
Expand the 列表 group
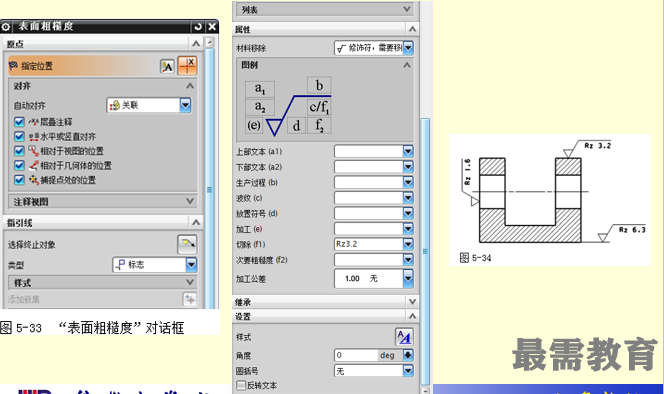tap(407, 9)
